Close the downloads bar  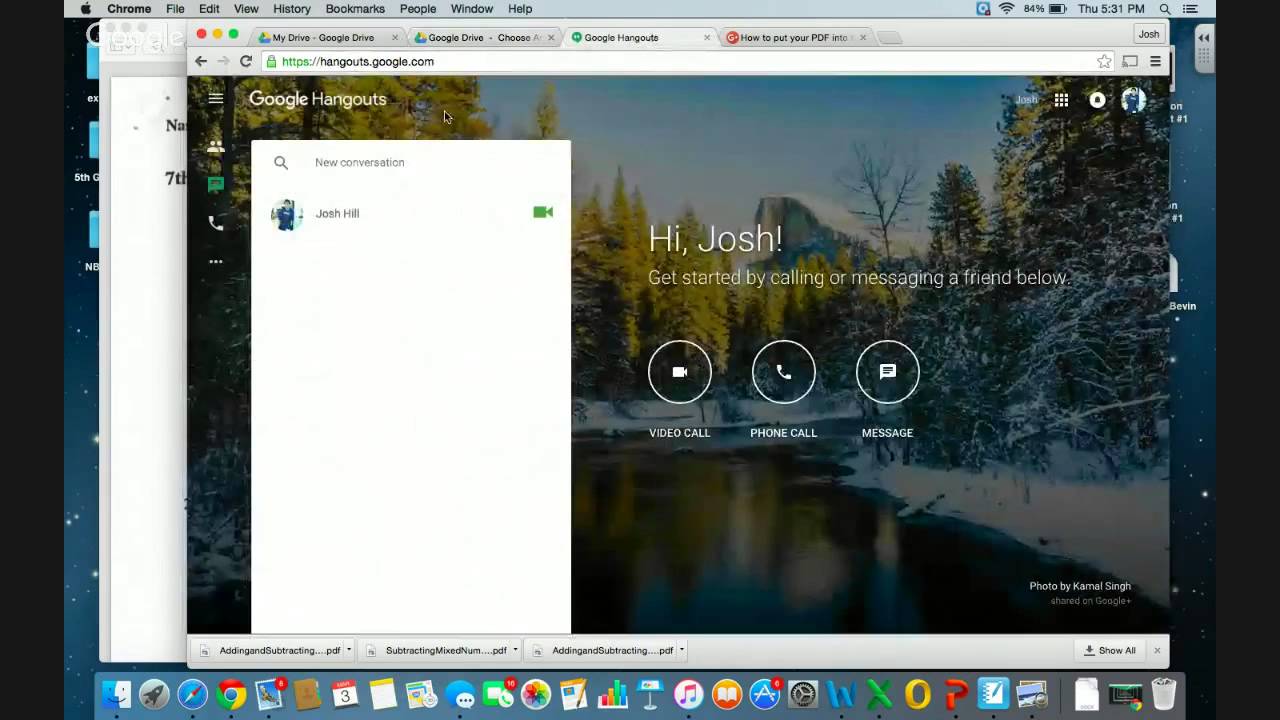pyautogui.click(x=1157, y=650)
